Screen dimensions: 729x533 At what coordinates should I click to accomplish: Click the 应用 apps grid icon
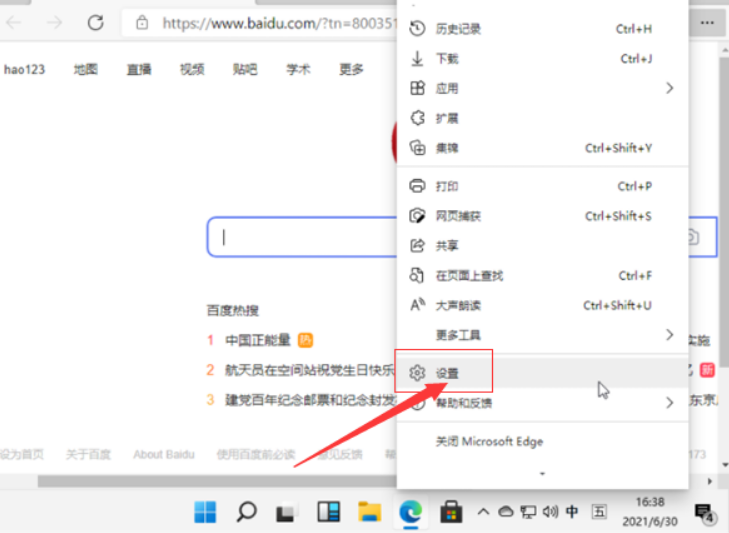pyautogui.click(x=417, y=88)
